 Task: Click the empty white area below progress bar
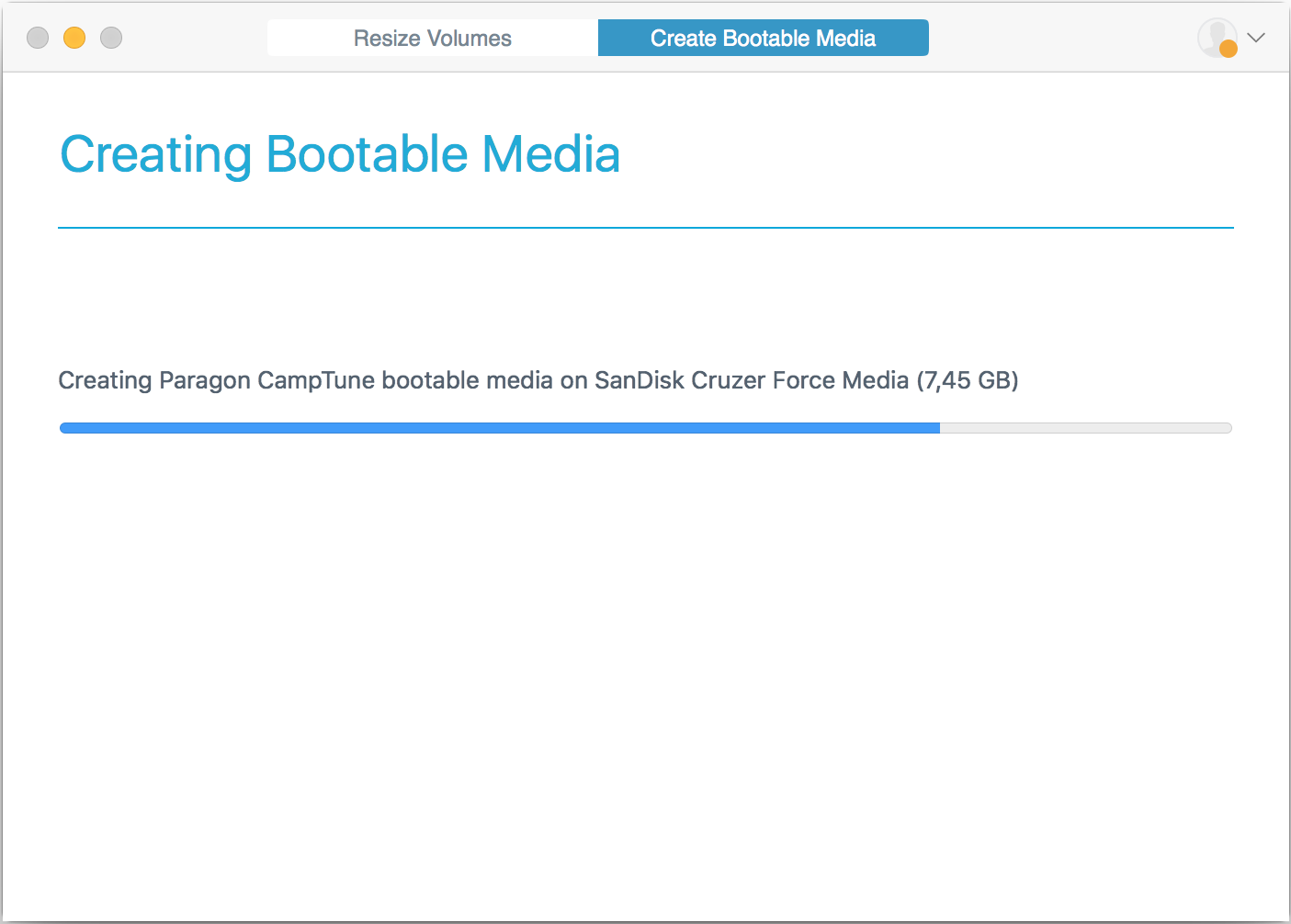pyautogui.click(x=645, y=661)
